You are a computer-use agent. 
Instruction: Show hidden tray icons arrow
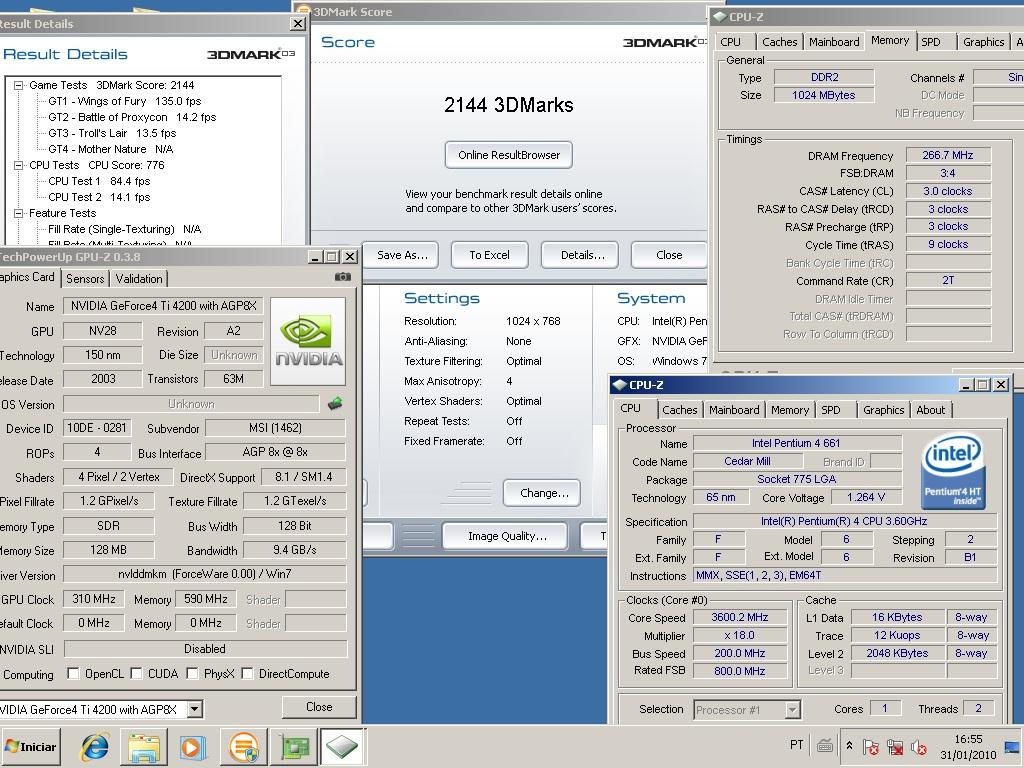click(x=849, y=746)
